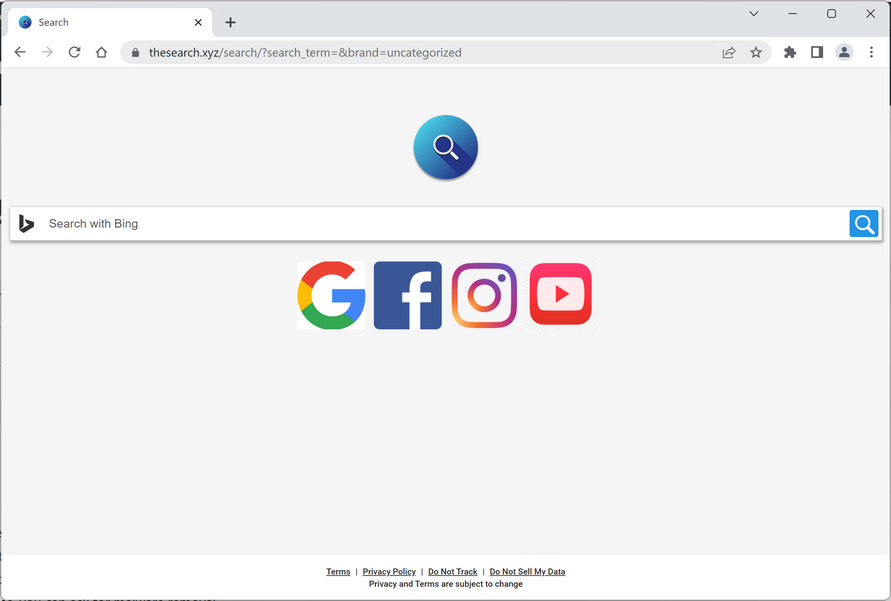Maximize the browser window
The image size is (891, 601).
[831, 14]
